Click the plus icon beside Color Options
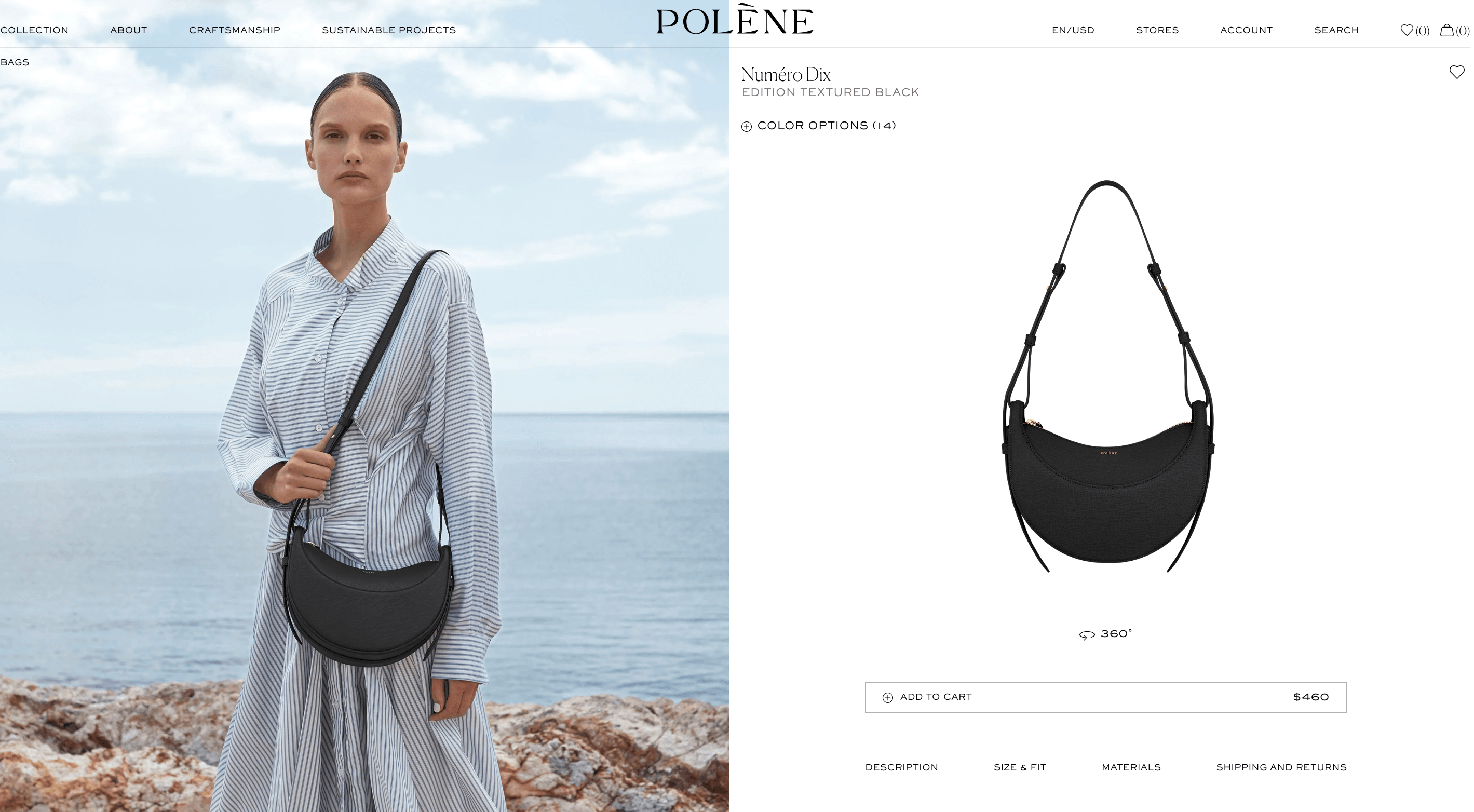 746,127
